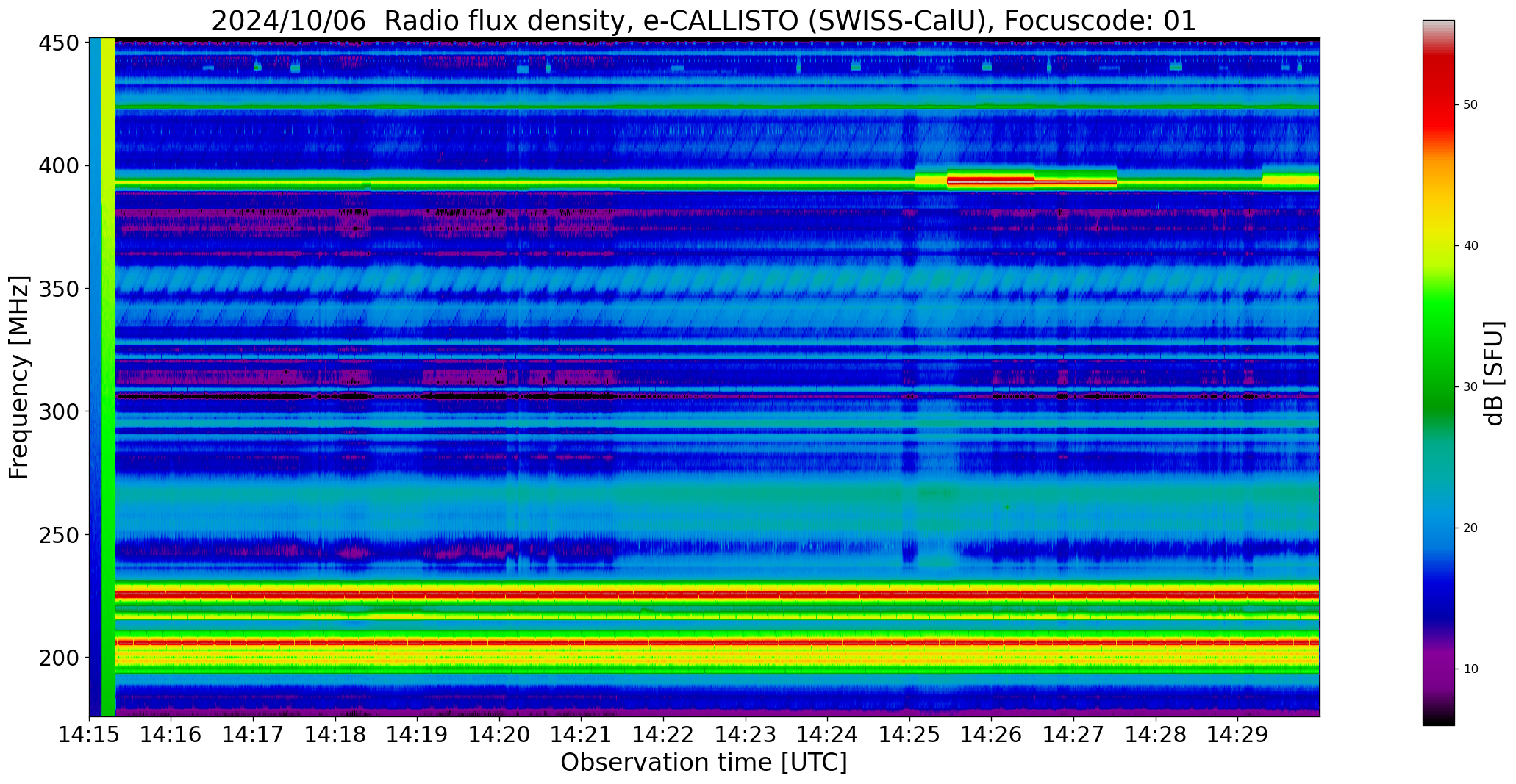
Task: Click the 400 frequency tick label
Action: [x=58, y=166]
